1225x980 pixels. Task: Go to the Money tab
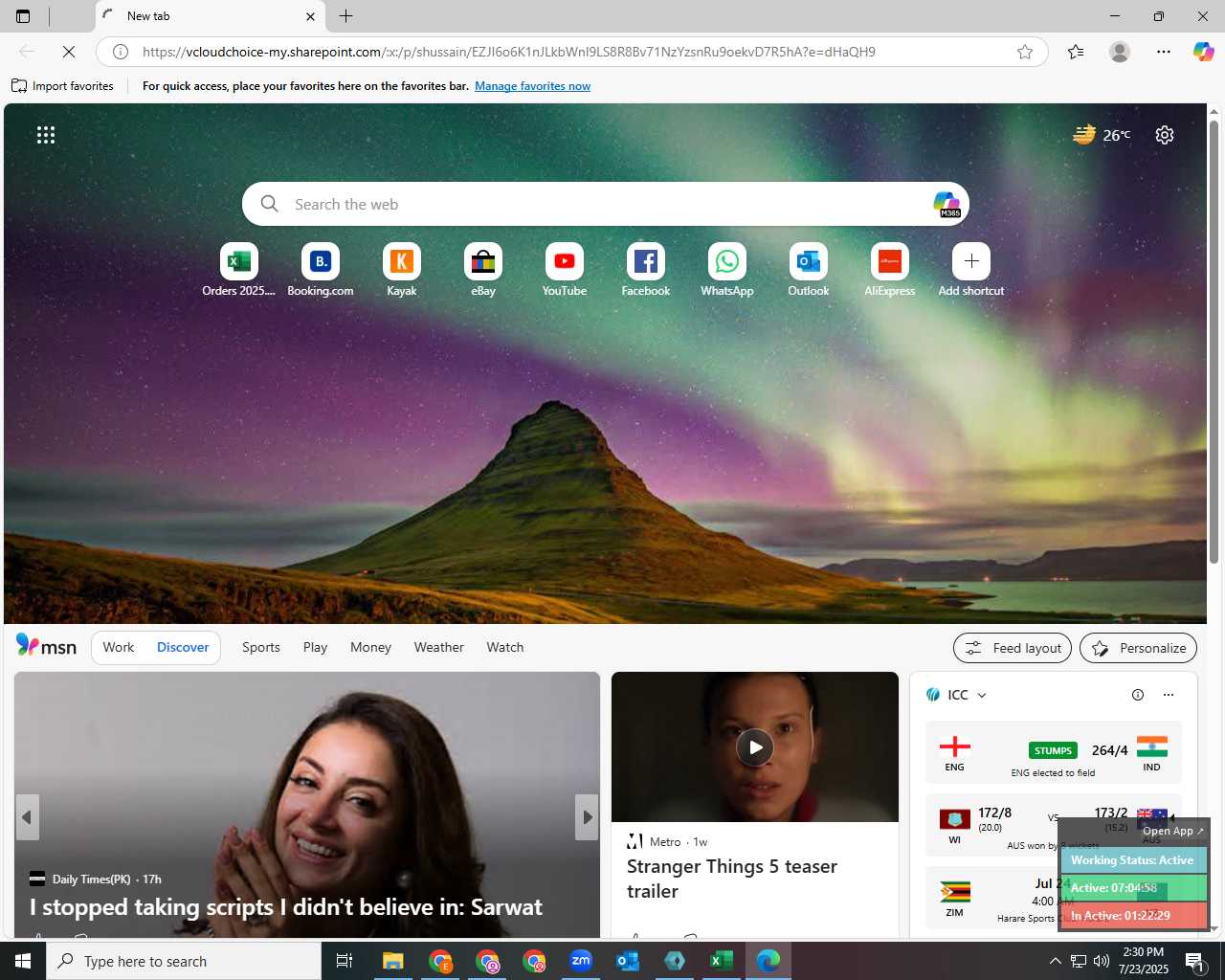coord(370,647)
